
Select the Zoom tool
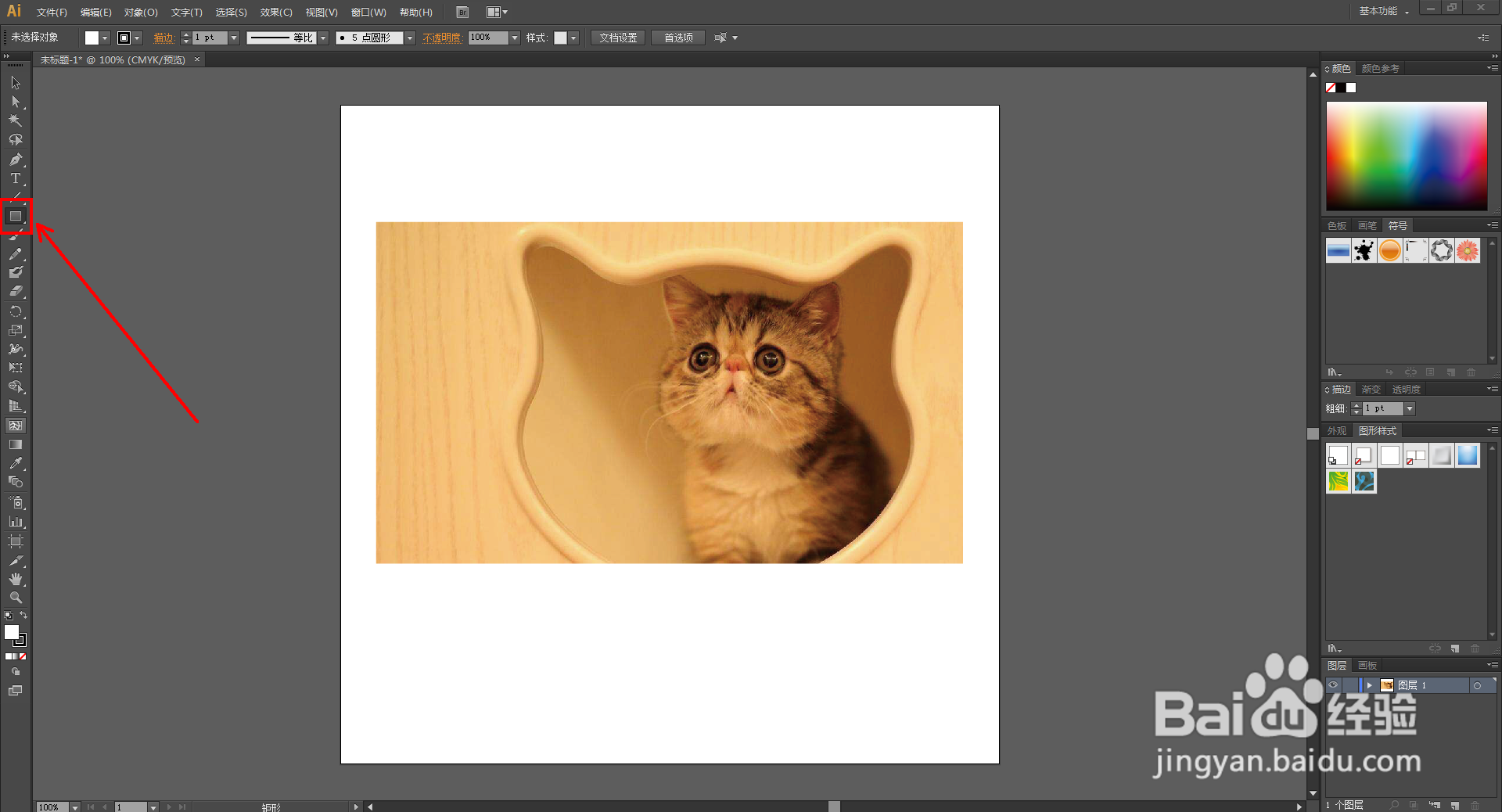click(16, 598)
